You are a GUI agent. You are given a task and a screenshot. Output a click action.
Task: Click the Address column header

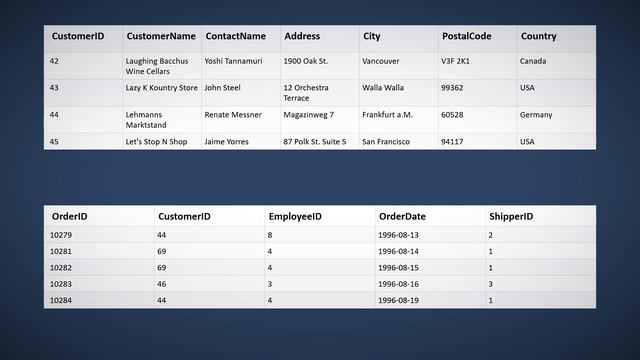(x=302, y=36)
